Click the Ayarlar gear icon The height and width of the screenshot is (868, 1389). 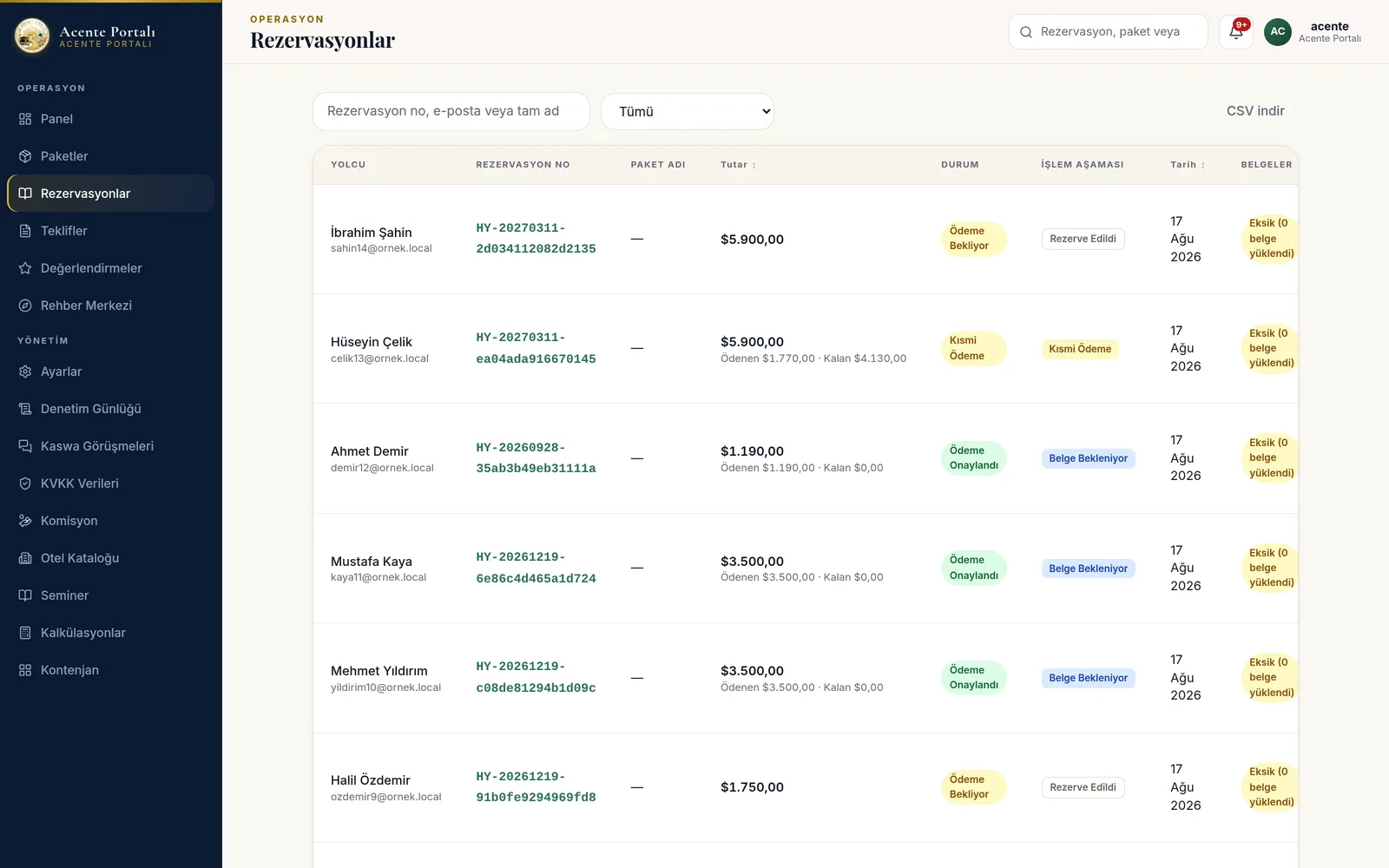click(25, 372)
